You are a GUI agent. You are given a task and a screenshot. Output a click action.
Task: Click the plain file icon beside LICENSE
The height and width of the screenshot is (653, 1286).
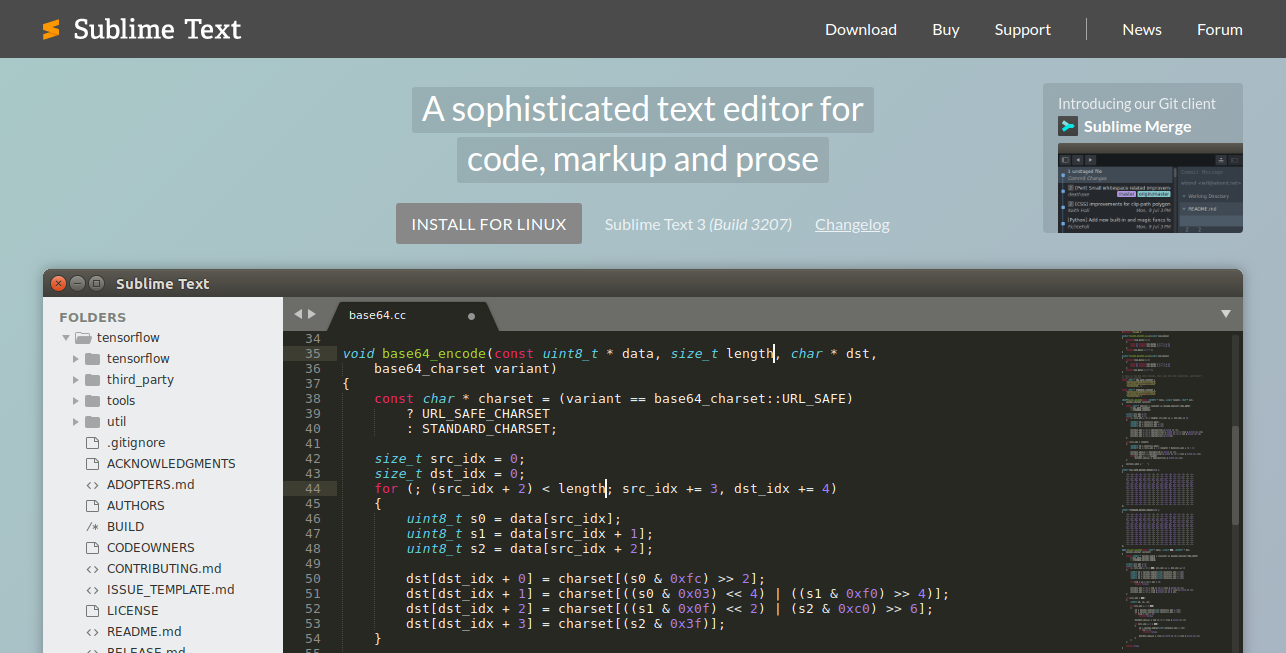click(x=91, y=610)
